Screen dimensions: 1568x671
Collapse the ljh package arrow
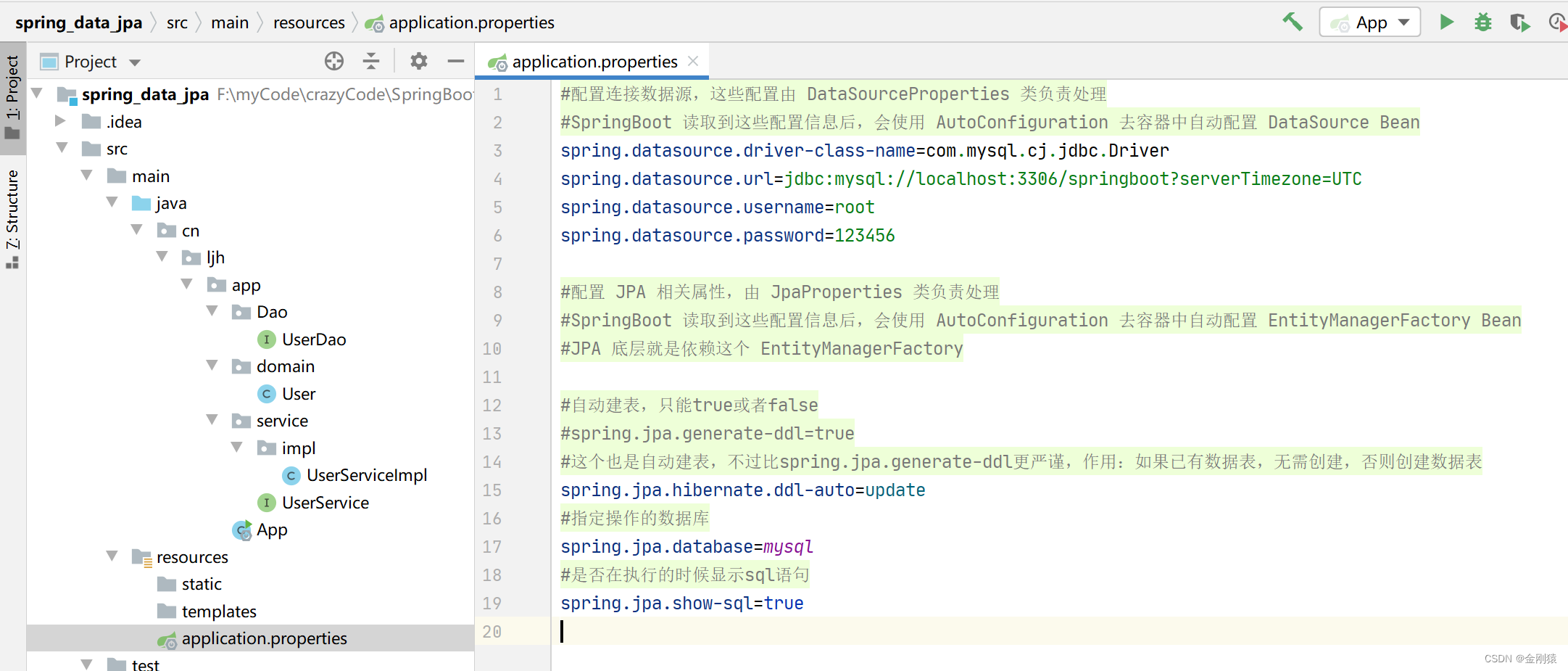tap(162, 256)
